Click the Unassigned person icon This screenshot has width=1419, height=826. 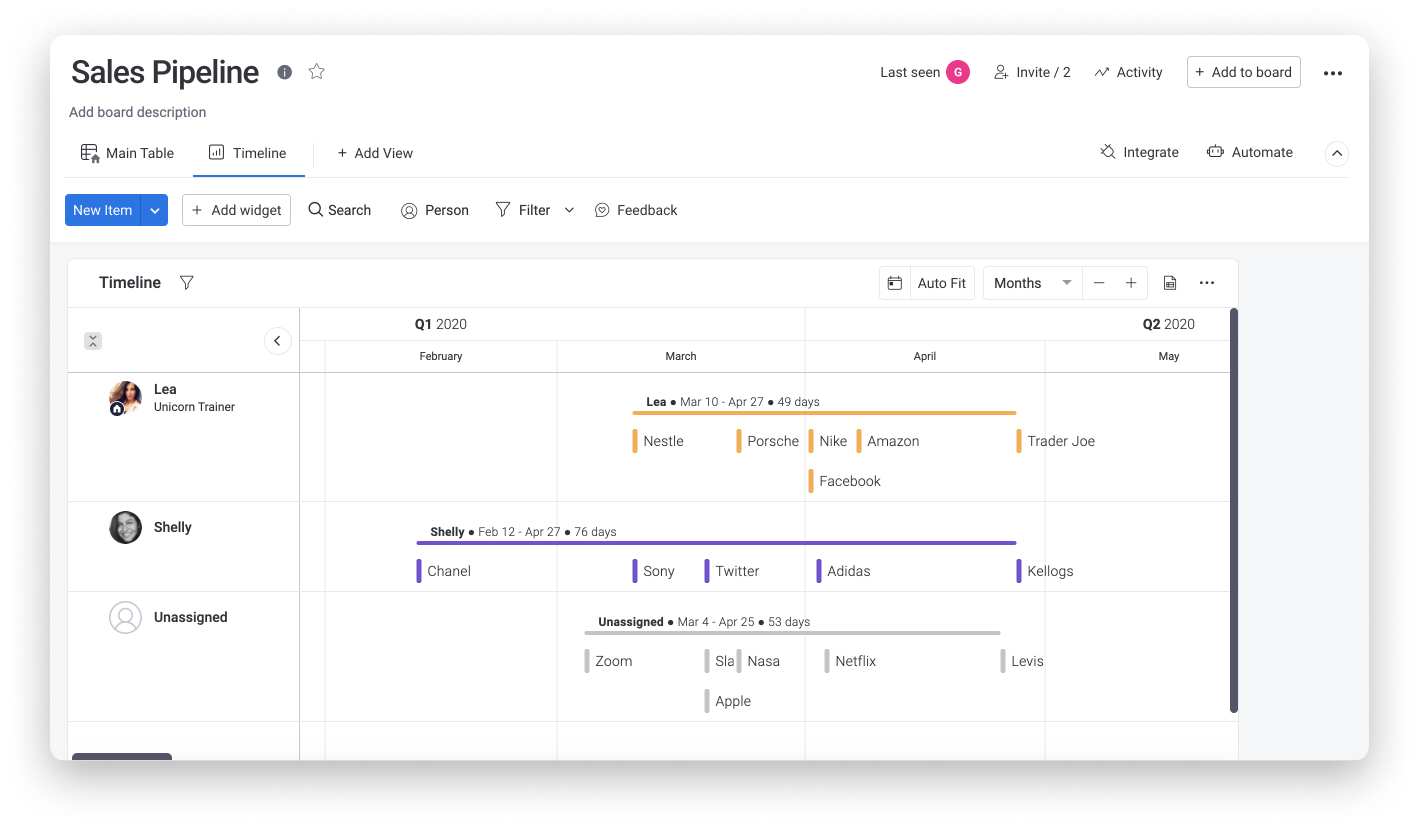tap(125, 617)
